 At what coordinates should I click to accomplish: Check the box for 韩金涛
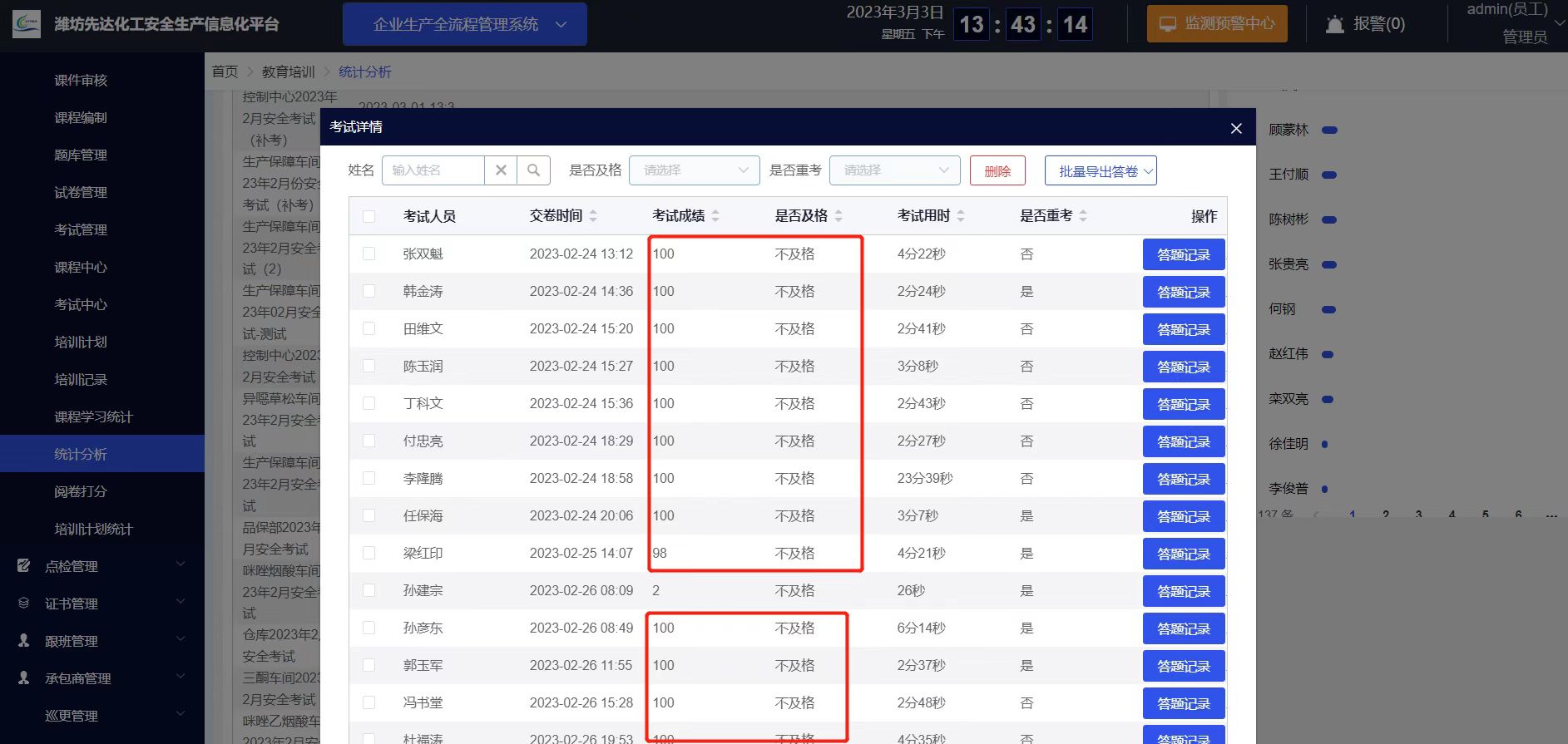369,291
